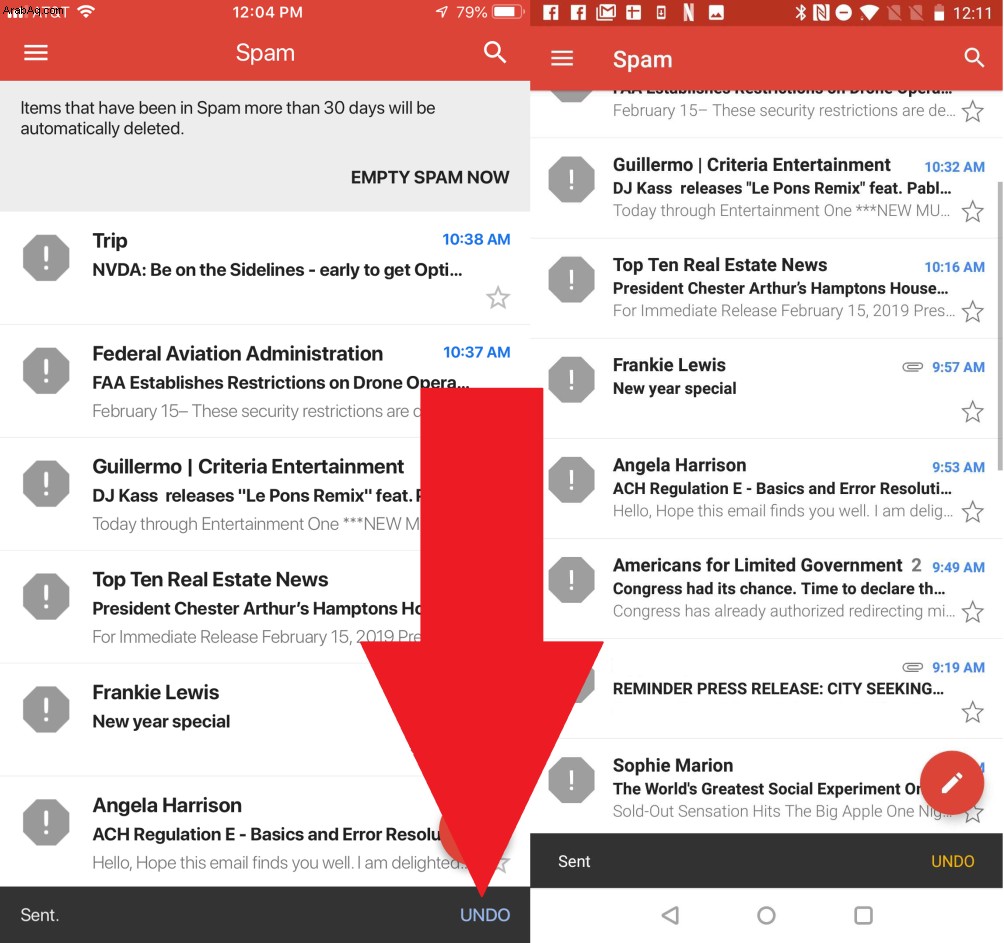Tap the red compose pencil button
This screenshot has width=1004, height=943.
pyautogui.click(x=951, y=782)
